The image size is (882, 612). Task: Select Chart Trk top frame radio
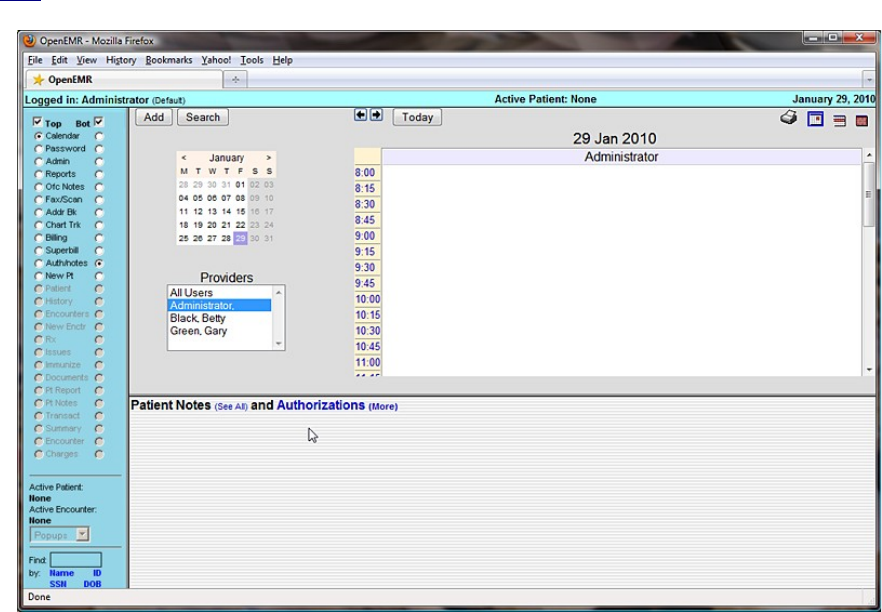[x=38, y=225]
